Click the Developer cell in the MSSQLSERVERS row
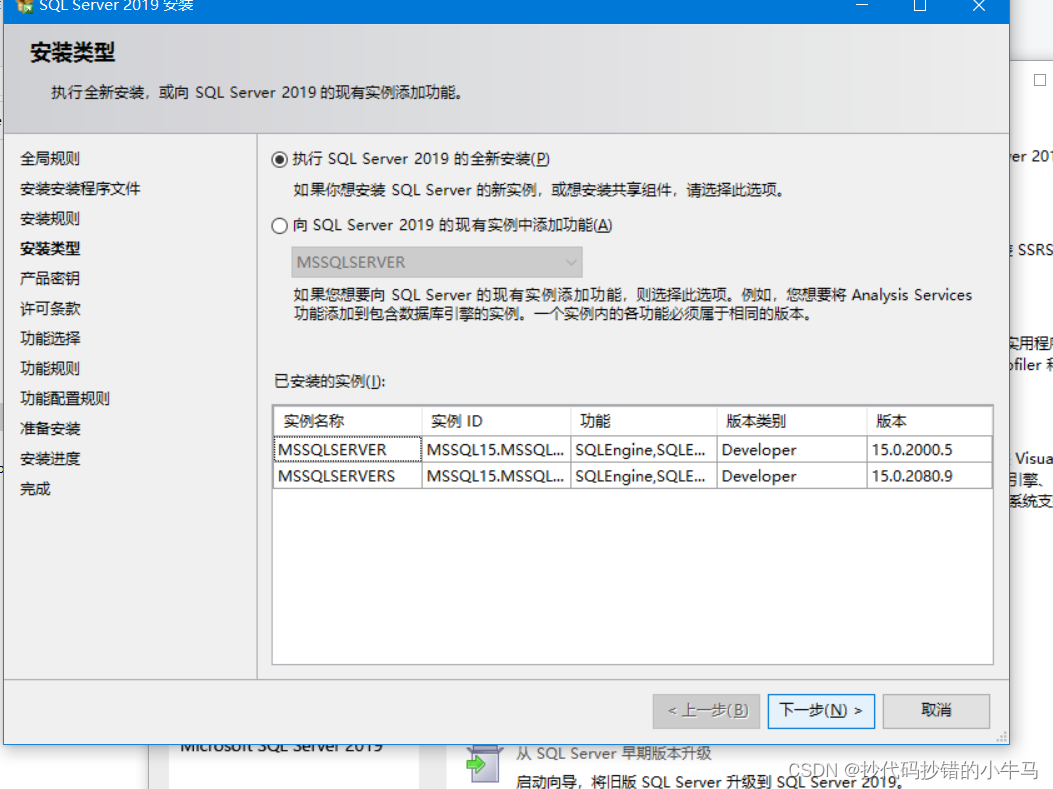 [x=792, y=475]
